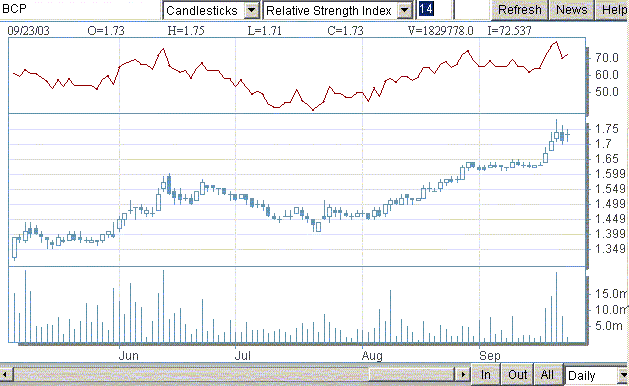This screenshot has height=386, width=629.
Task: Click the 1.549 price axis label
Action: coord(610,189)
